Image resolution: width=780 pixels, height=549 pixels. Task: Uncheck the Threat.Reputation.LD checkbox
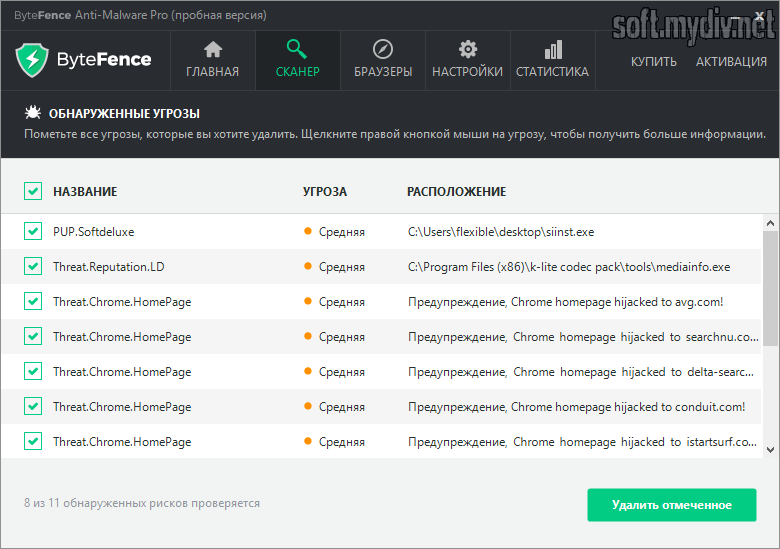pos(33,267)
